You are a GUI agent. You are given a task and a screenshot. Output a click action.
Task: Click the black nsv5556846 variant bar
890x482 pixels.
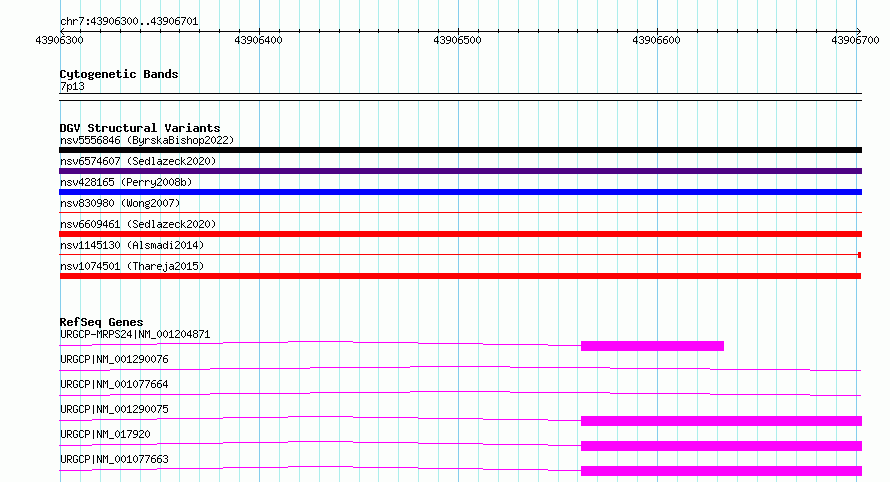pos(460,150)
